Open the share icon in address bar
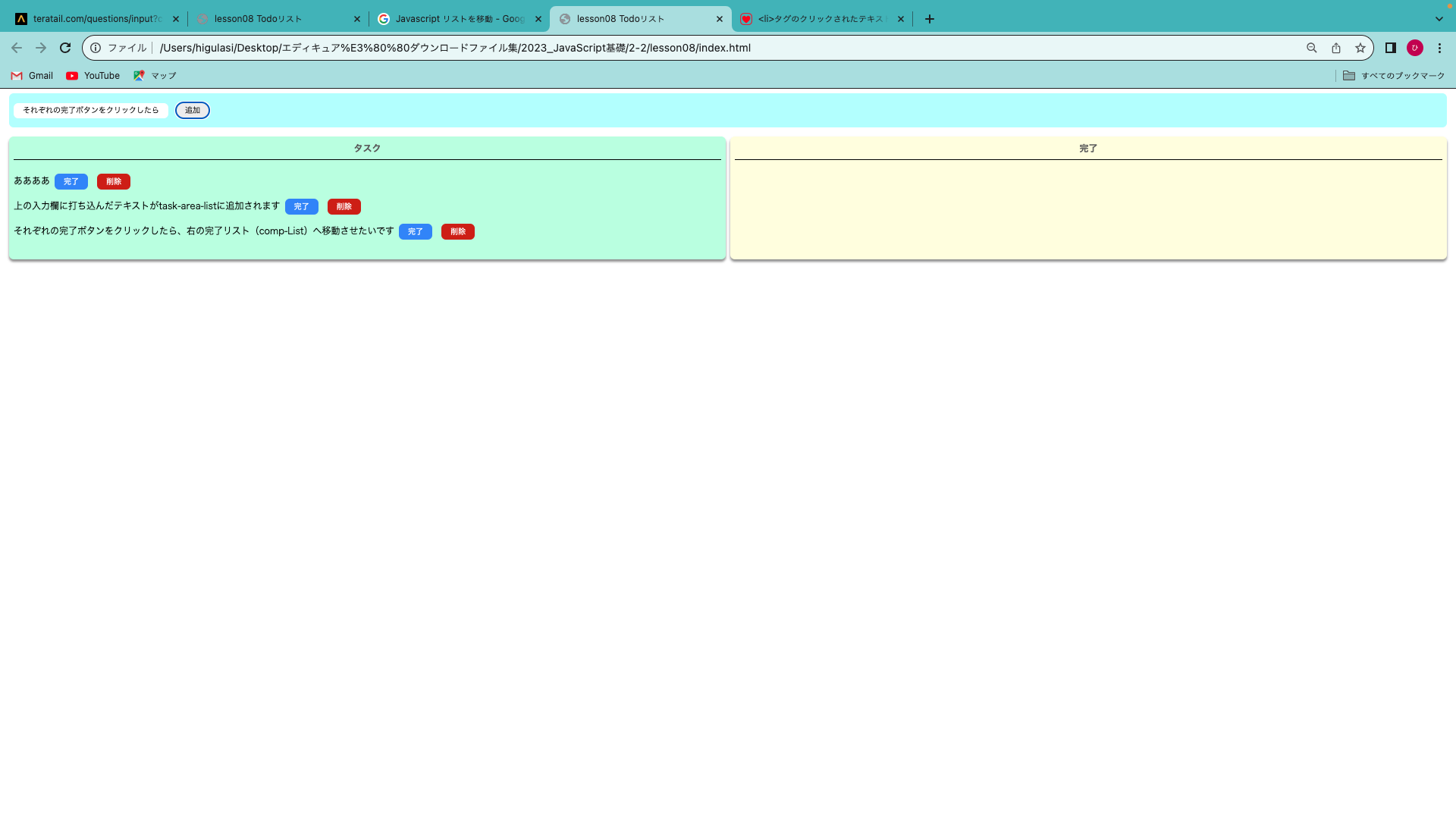 (1336, 48)
